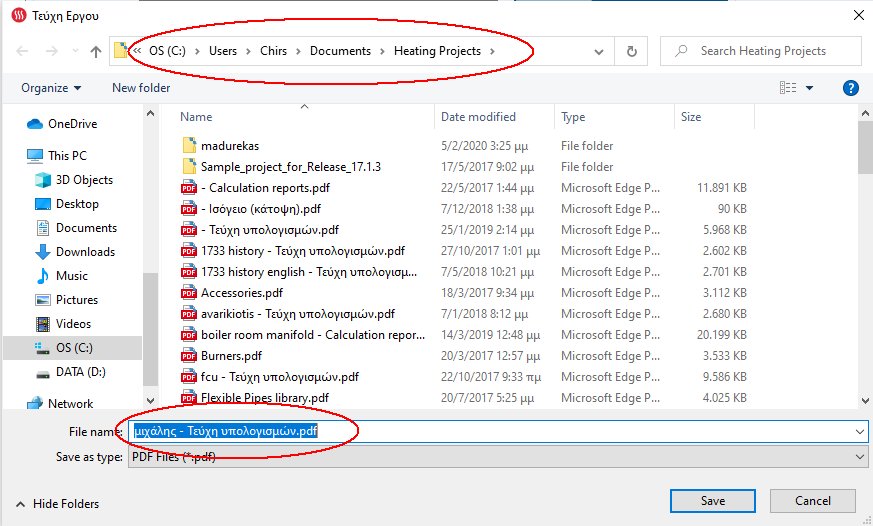Open the Organize menu
Image resolution: width=873 pixels, height=526 pixels.
tap(51, 88)
